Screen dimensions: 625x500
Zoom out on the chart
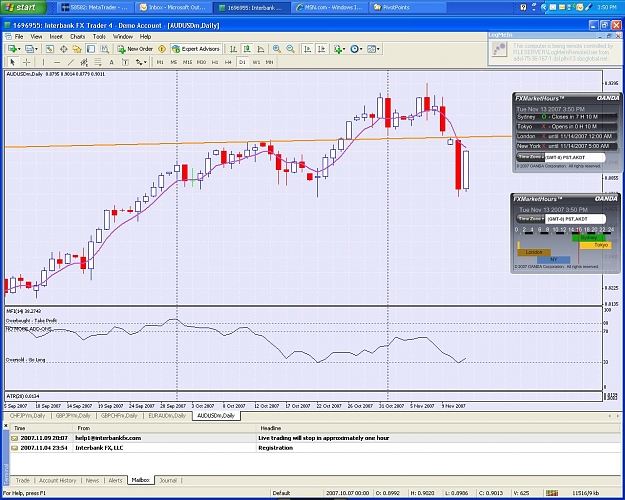point(291,49)
